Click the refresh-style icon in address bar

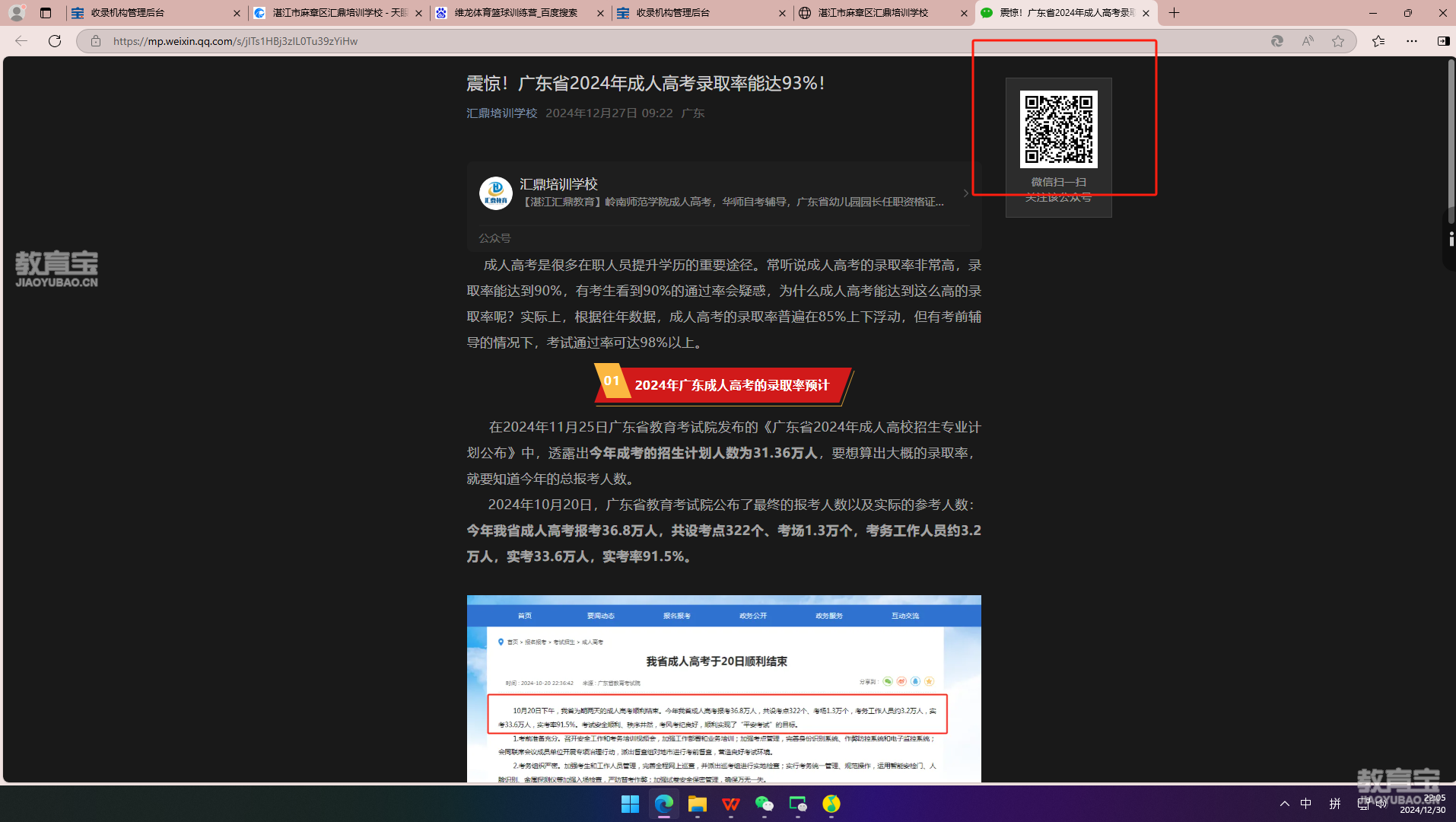point(1277,41)
